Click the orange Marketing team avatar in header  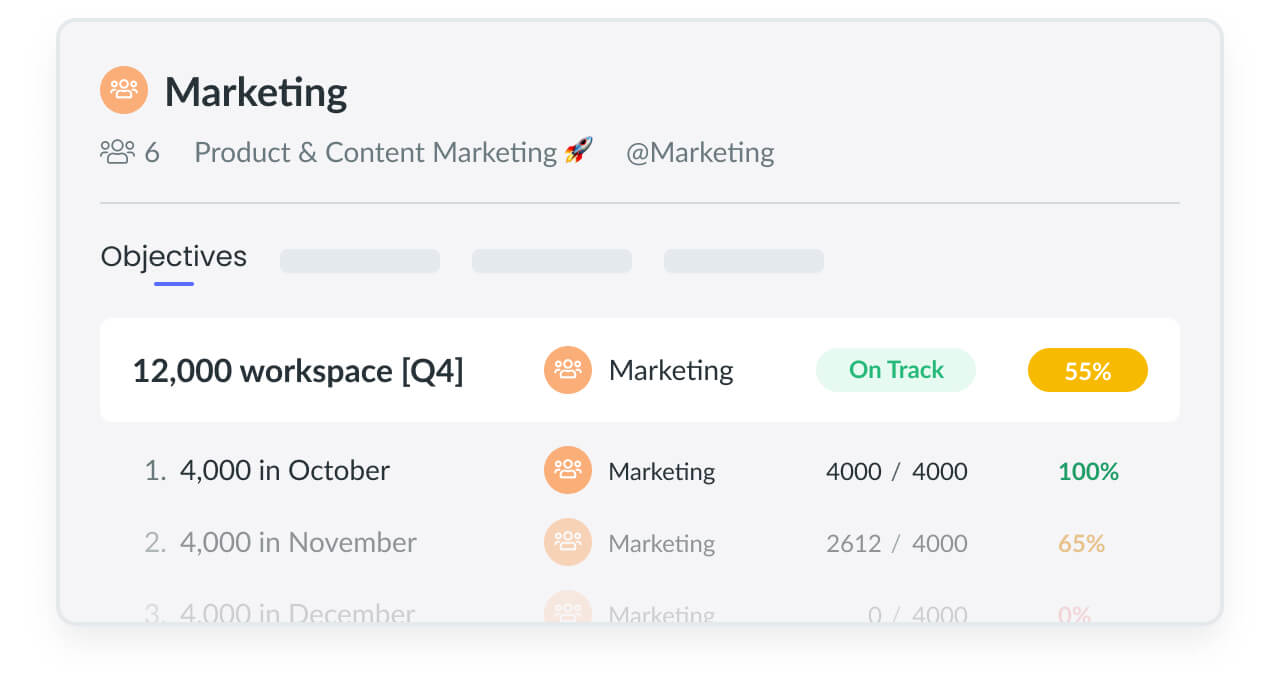pos(124,90)
